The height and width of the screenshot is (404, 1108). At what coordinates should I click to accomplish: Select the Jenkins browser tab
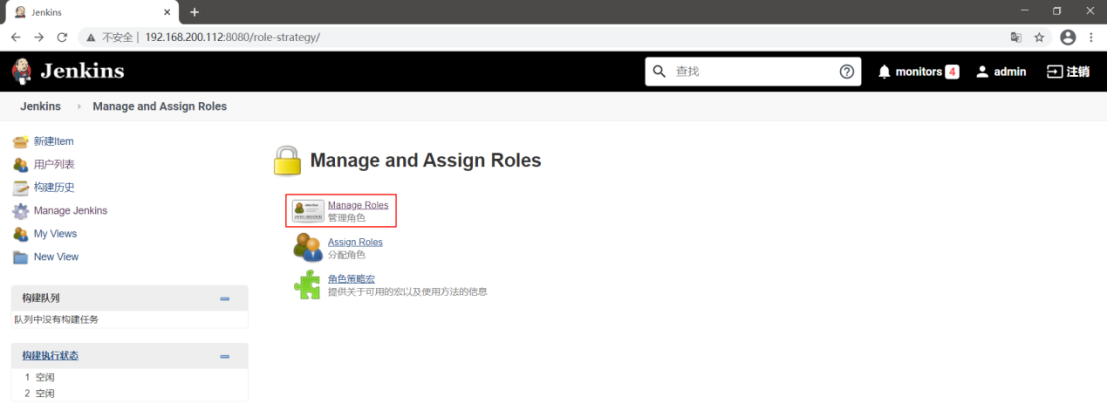[x=92, y=13]
